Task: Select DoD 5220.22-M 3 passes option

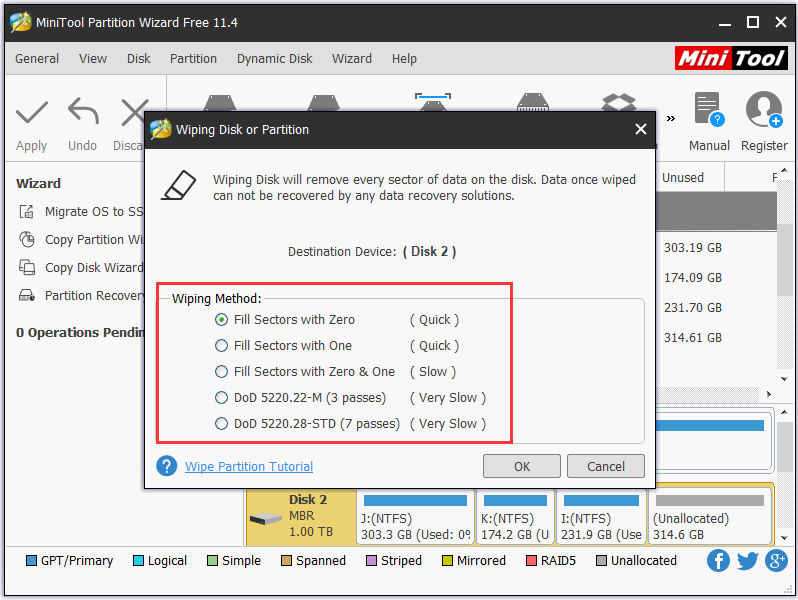Action: (x=221, y=397)
